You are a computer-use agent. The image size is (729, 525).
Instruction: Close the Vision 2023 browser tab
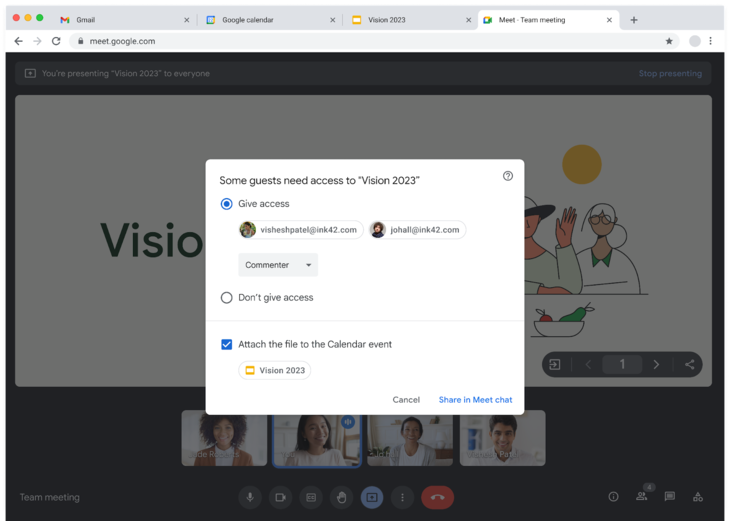(468, 20)
